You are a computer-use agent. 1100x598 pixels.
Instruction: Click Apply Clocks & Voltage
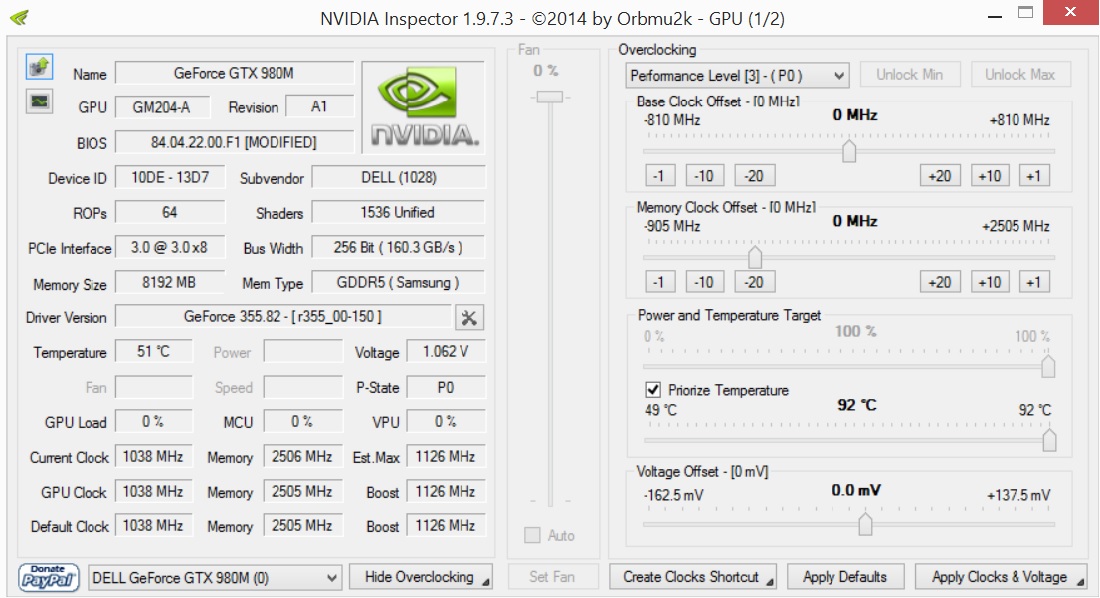click(1000, 577)
